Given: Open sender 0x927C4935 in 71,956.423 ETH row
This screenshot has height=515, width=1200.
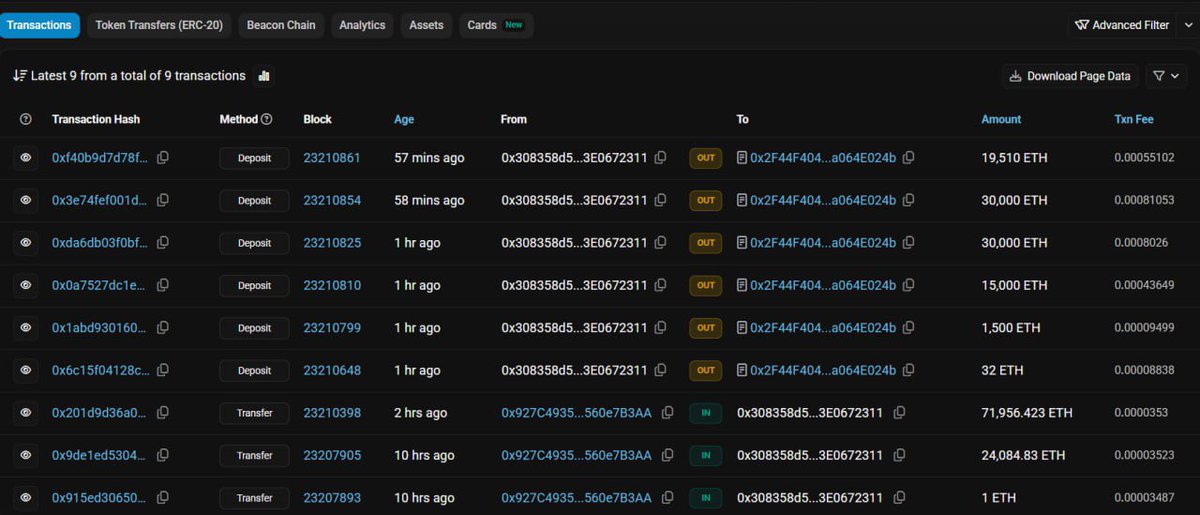Looking at the screenshot, I should click(x=576, y=413).
